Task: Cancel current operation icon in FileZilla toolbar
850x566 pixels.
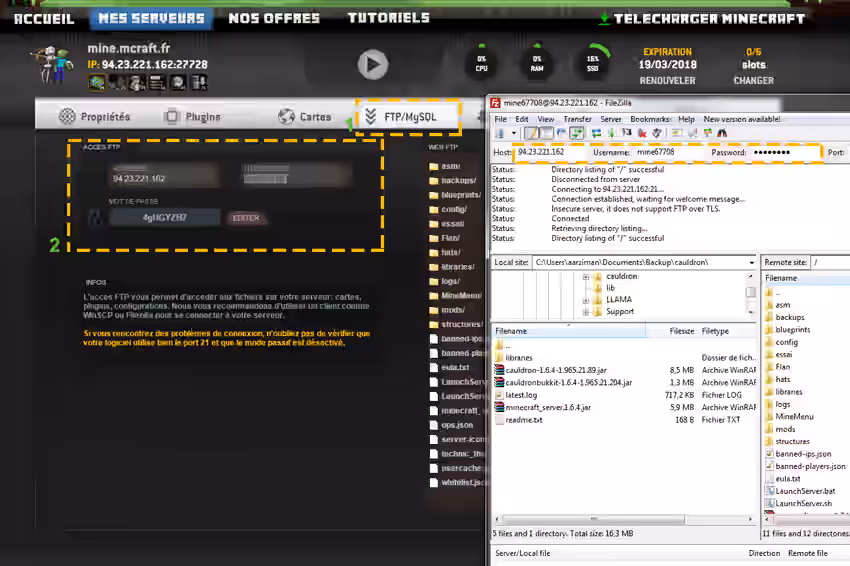Action: 627,133
